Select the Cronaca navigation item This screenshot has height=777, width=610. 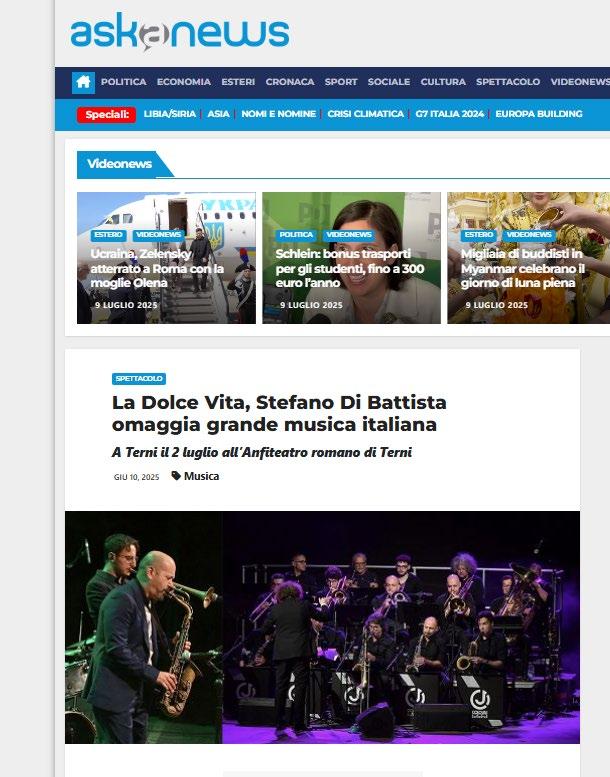point(290,82)
